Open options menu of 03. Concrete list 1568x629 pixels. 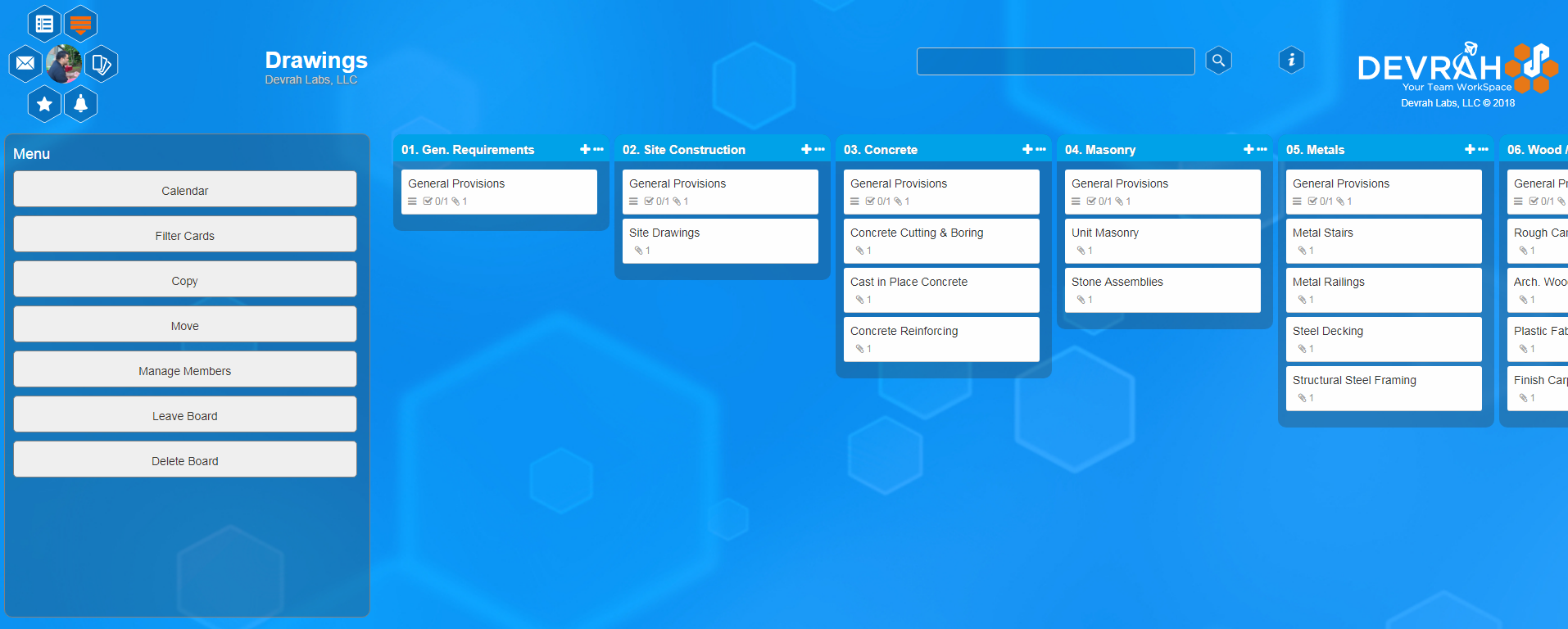coord(1040,149)
